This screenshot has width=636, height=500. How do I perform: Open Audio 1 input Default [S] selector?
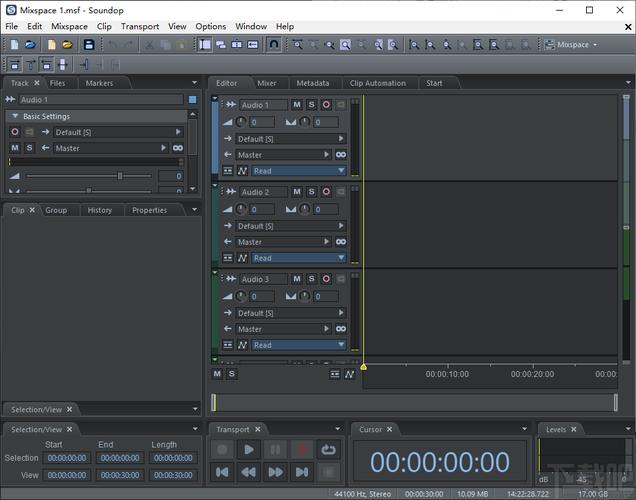pyautogui.click(x=291, y=139)
